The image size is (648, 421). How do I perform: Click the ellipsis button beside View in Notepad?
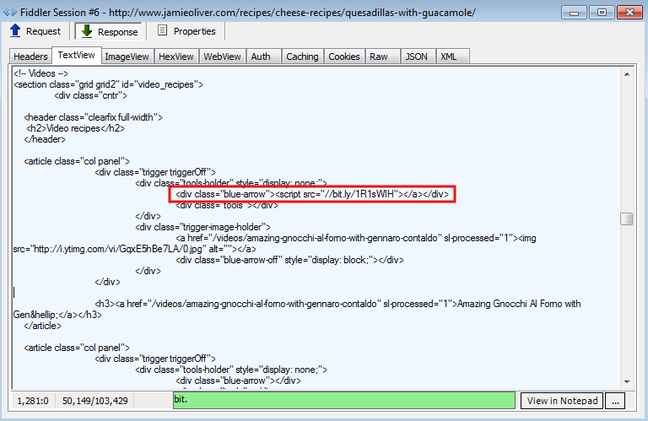615,401
